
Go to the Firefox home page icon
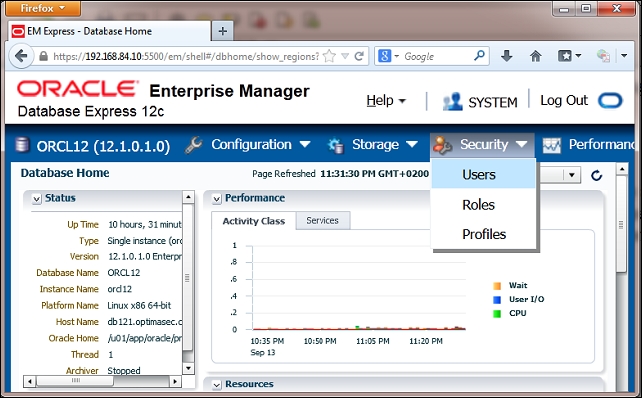[536, 56]
